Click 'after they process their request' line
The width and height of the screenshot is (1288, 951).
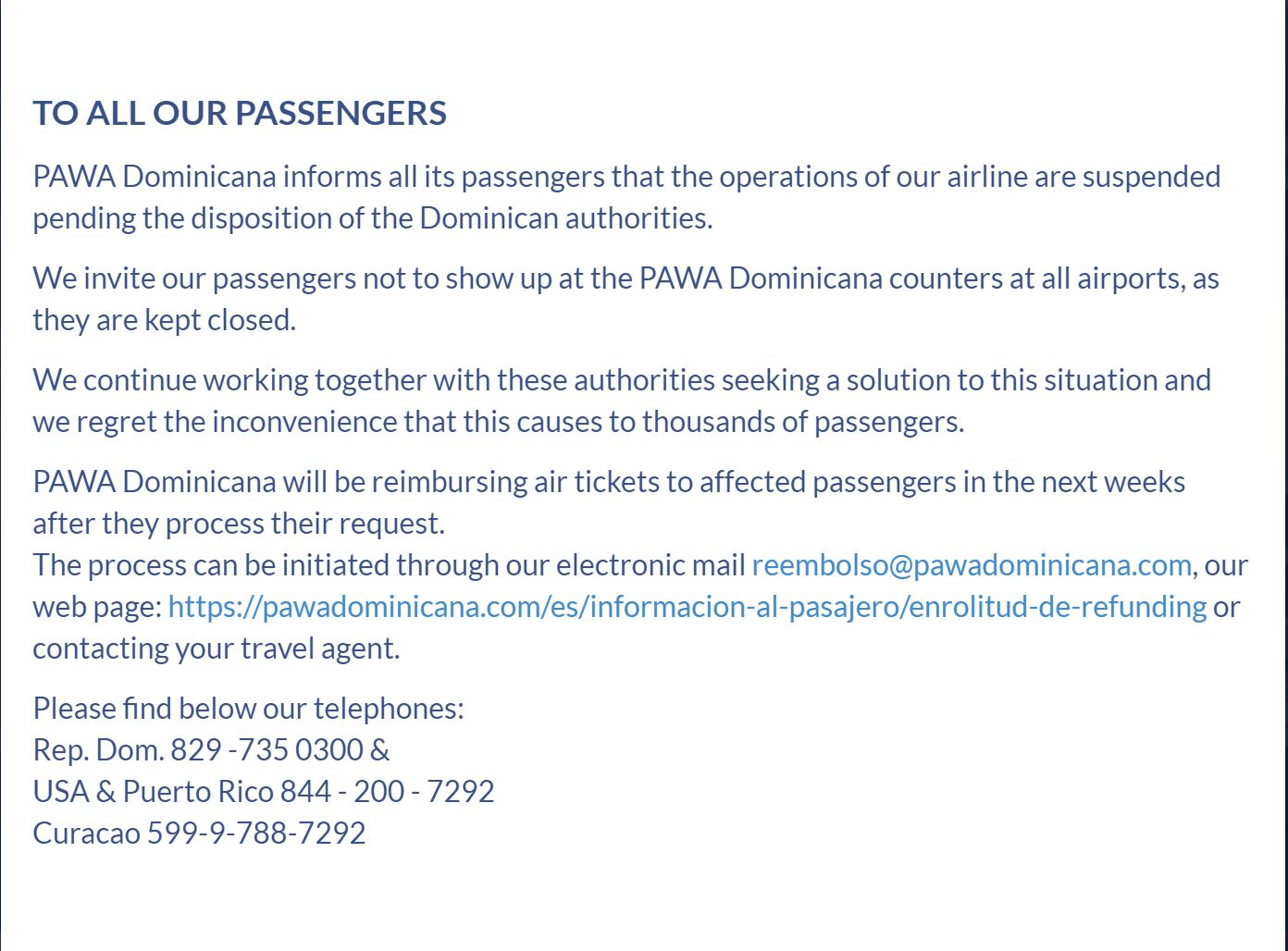click(239, 523)
